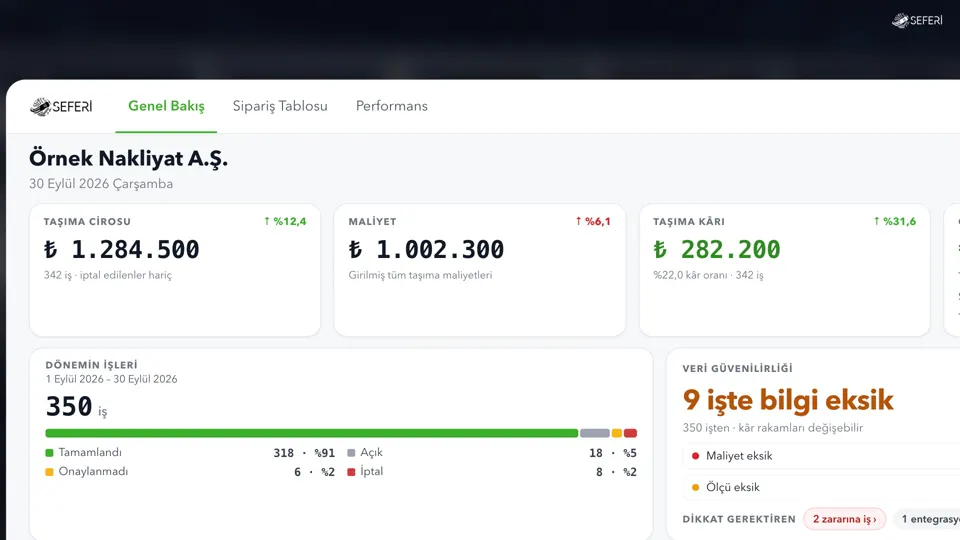Click the Taşıma Kârı card title

(689, 221)
